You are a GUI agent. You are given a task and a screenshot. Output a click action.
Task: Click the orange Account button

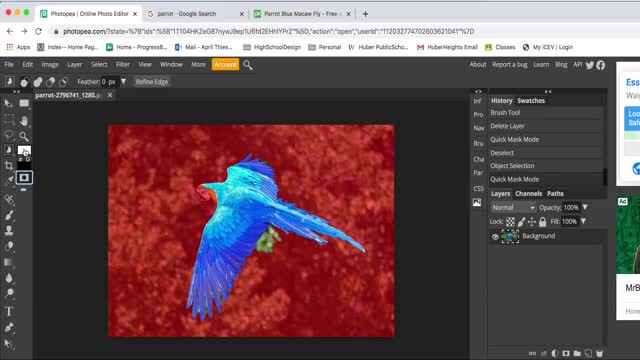(x=225, y=64)
